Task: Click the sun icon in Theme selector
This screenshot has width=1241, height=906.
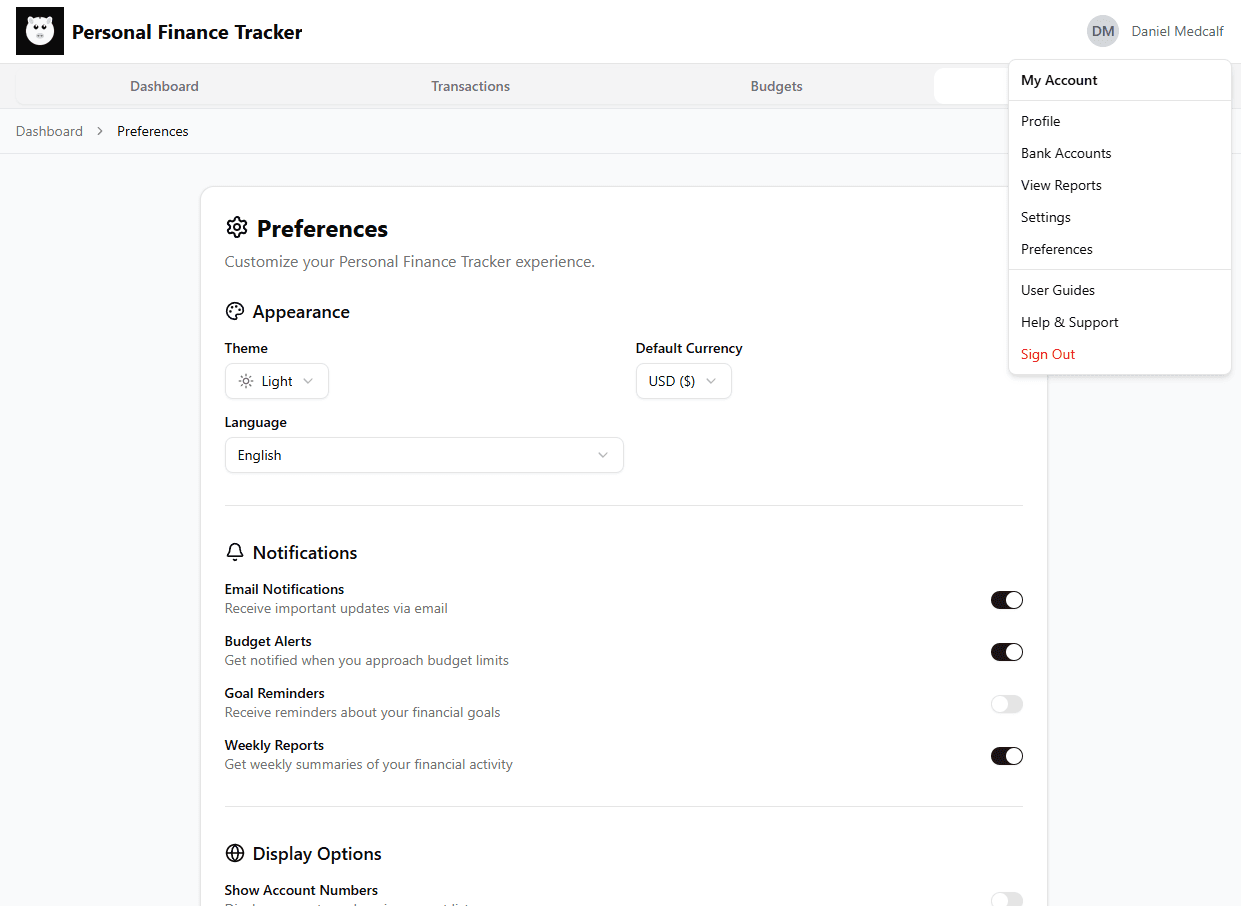Action: click(x=246, y=381)
